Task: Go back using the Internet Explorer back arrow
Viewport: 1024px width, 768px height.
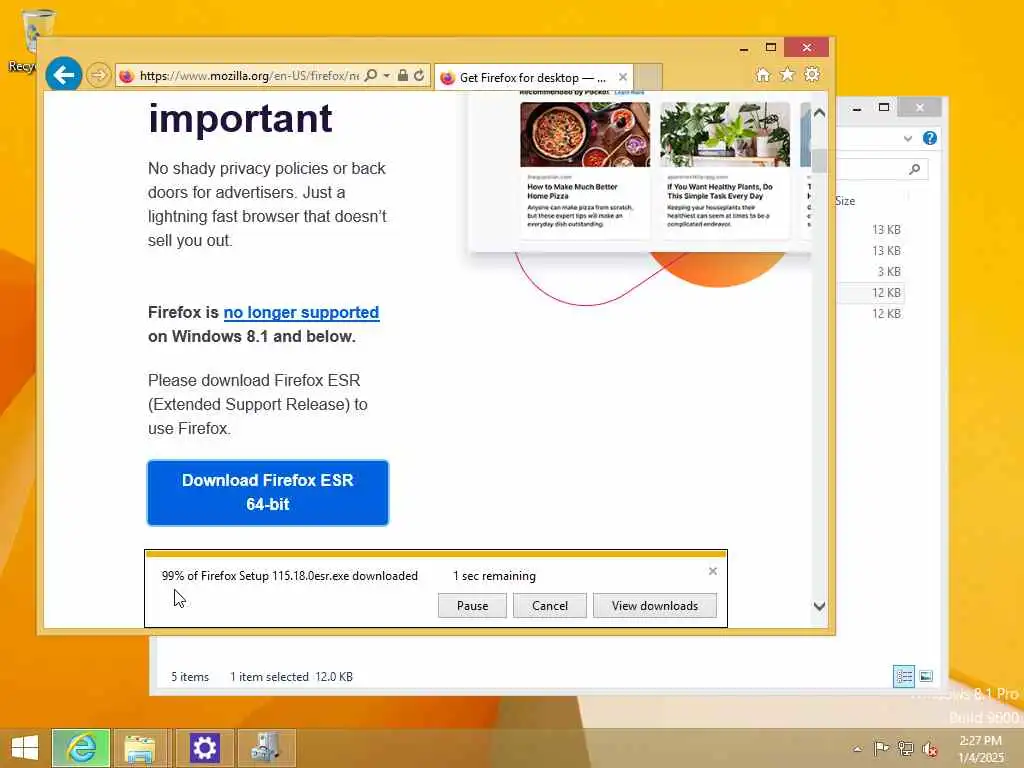Action: point(63,74)
